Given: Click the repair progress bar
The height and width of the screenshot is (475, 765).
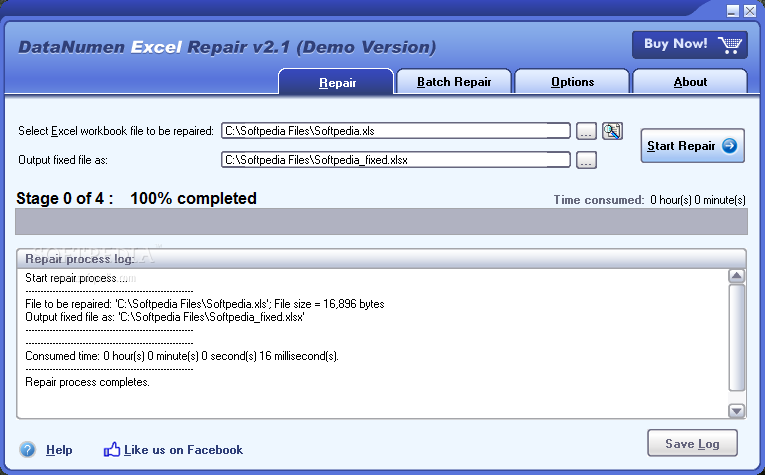Looking at the screenshot, I should click(x=382, y=221).
